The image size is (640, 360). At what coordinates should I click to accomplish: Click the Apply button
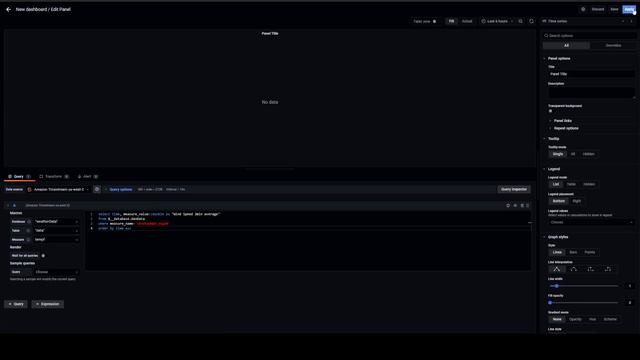click(x=629, y=9)
